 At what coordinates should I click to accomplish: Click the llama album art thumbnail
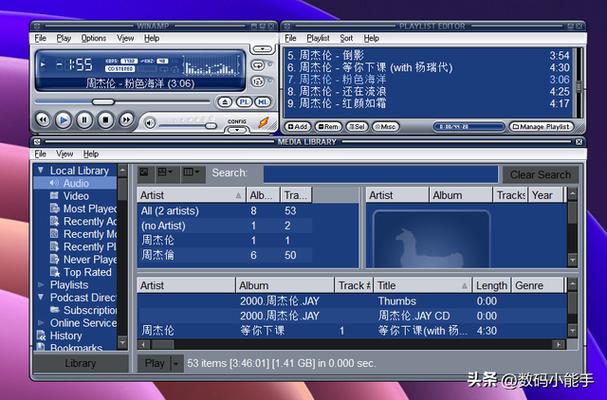(x=431, y=239)
